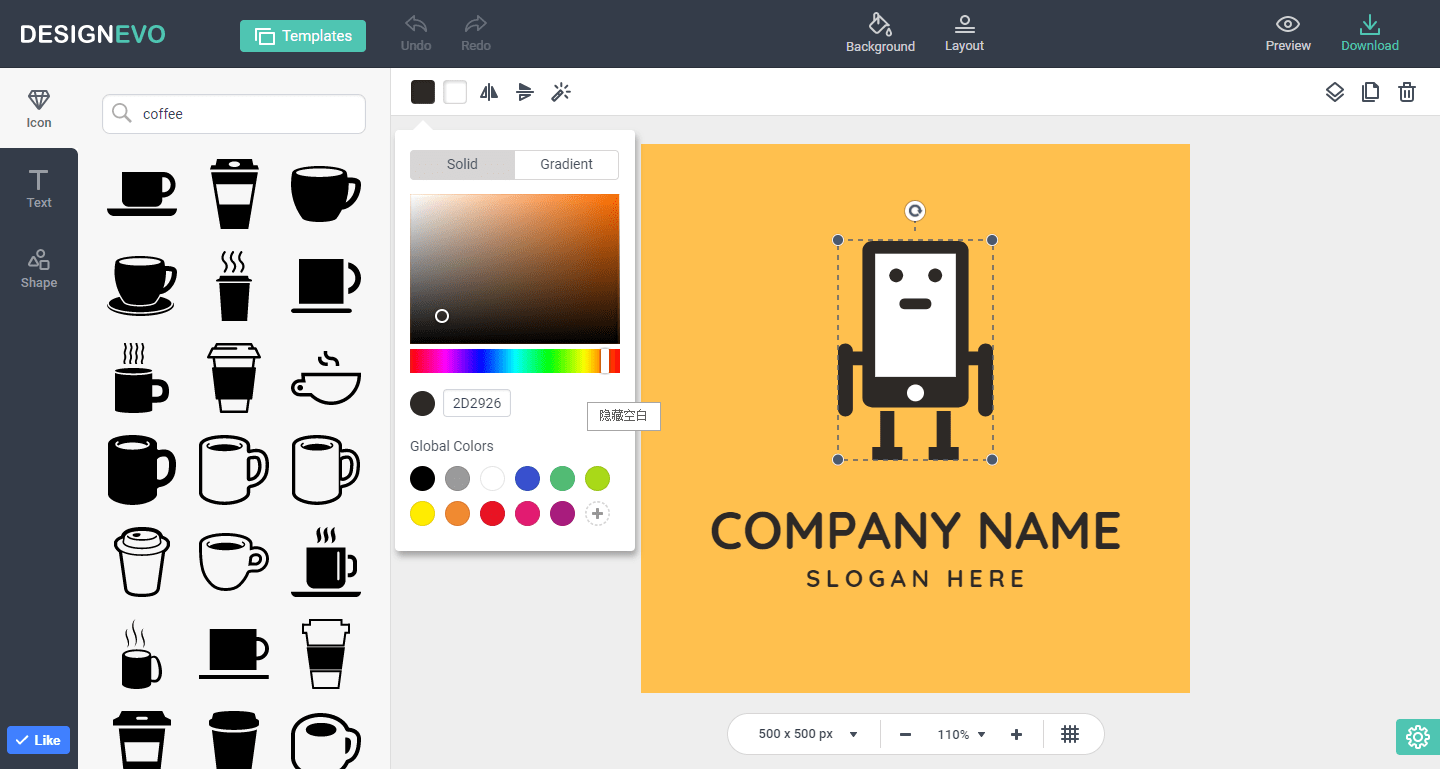Image resolution: width=1440 pixels, height=769 pixels.
Task: Open the Shape panel
Action: pyautogui.click(x=38, y=268)
